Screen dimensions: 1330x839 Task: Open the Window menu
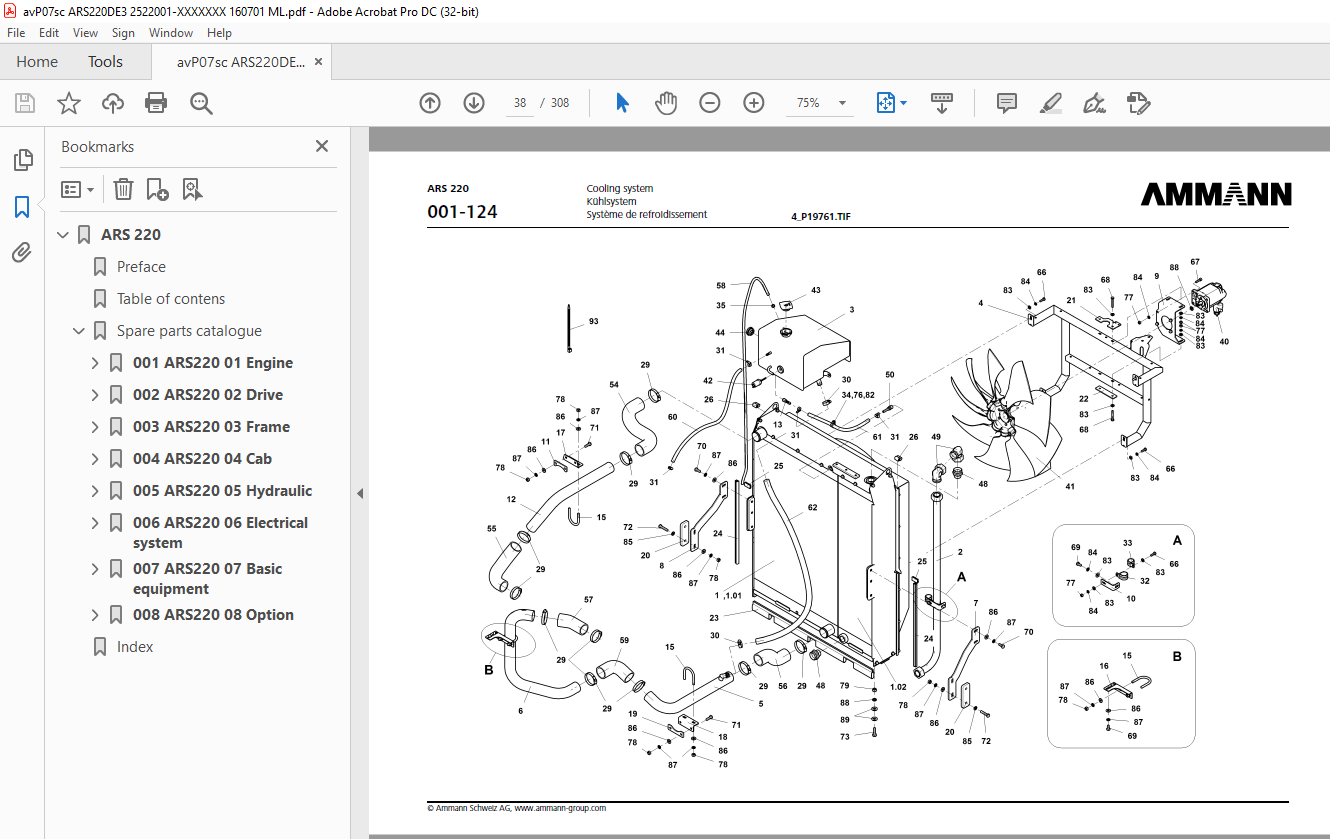(171, 33)
